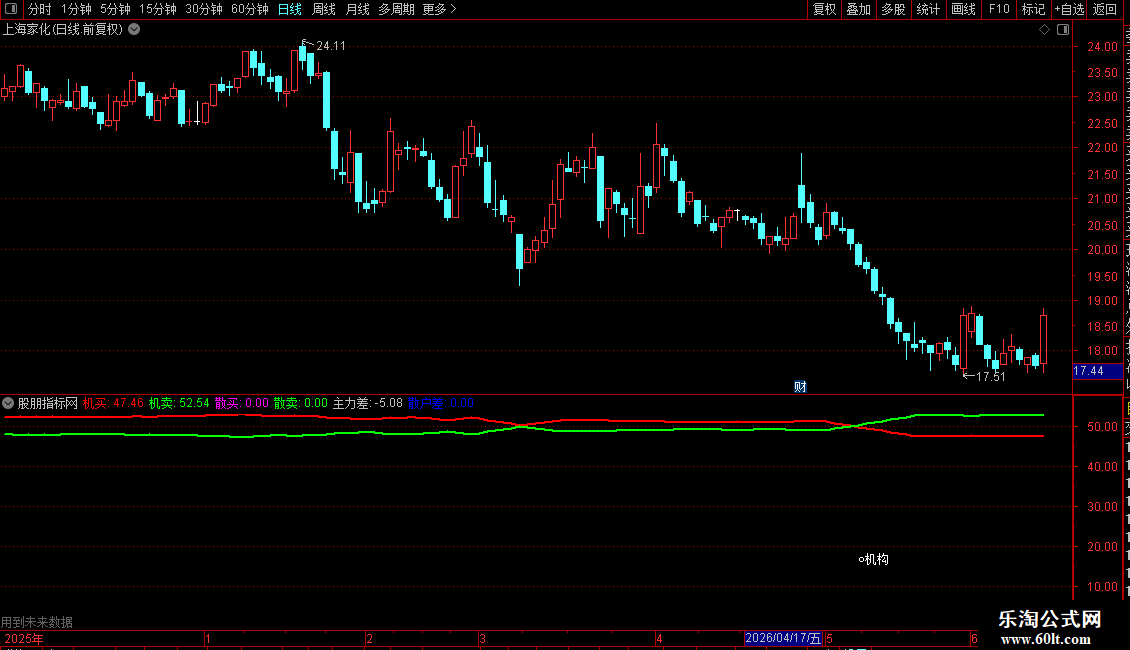Open 多周期 multi-period view
Viewport: 1130px width, 650px height.
click(396, 9)
